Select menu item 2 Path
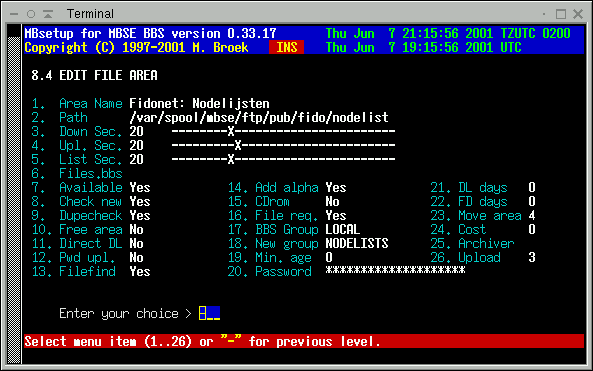 click(x=59, y=117)
